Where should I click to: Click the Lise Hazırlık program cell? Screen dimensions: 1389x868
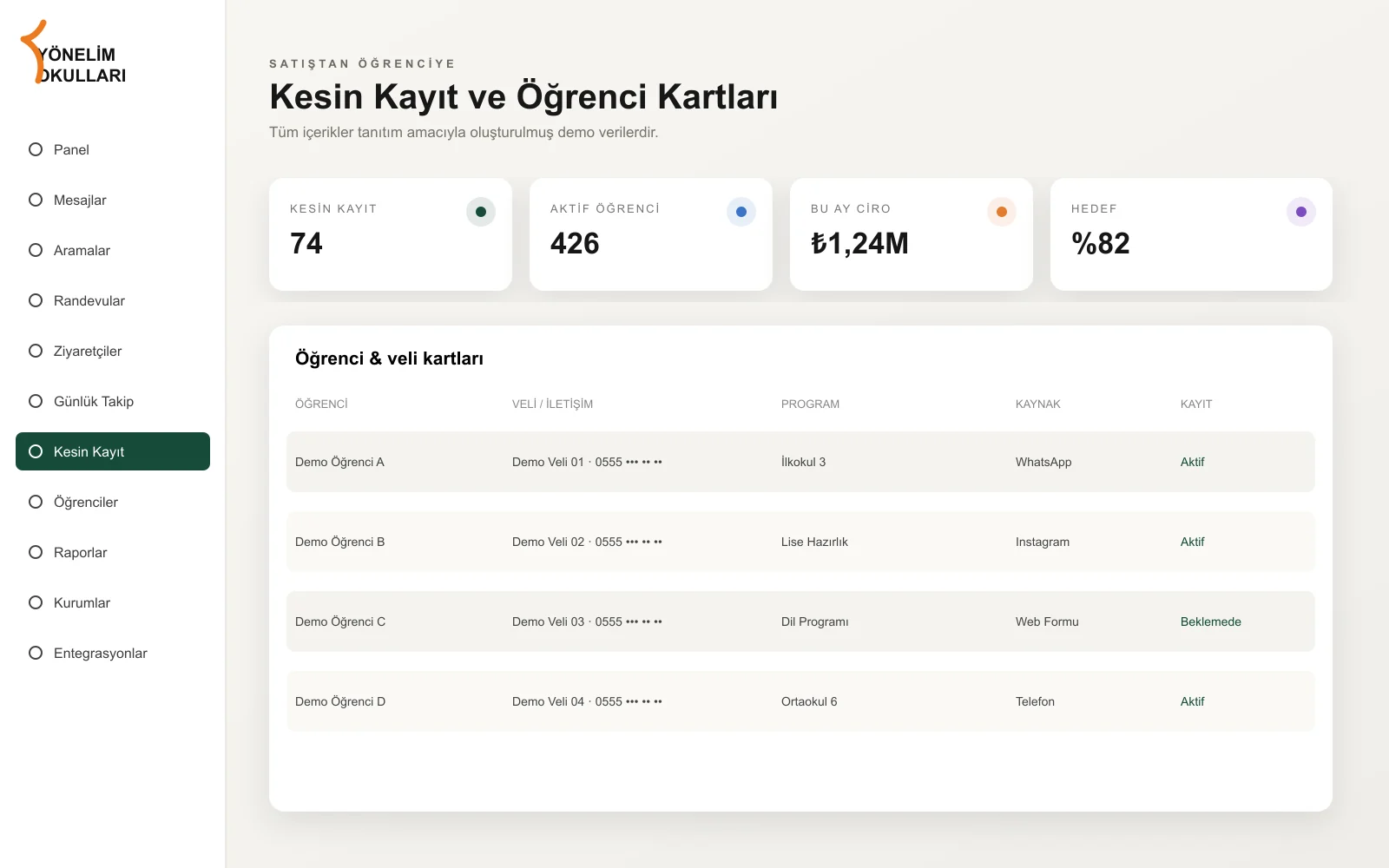[814, 542]
